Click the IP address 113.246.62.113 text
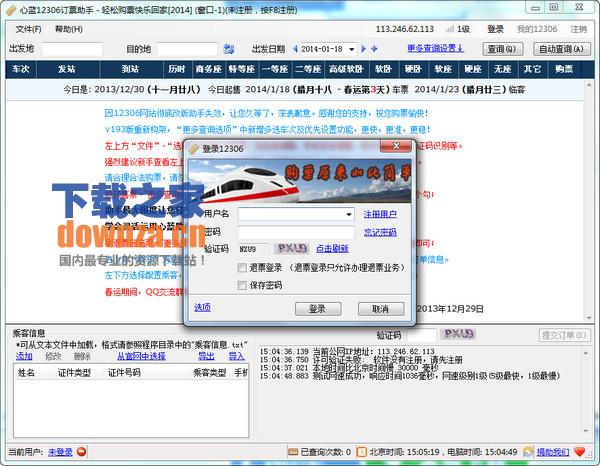The height and width of the screenshot is (466, 600). click(405, 29)
